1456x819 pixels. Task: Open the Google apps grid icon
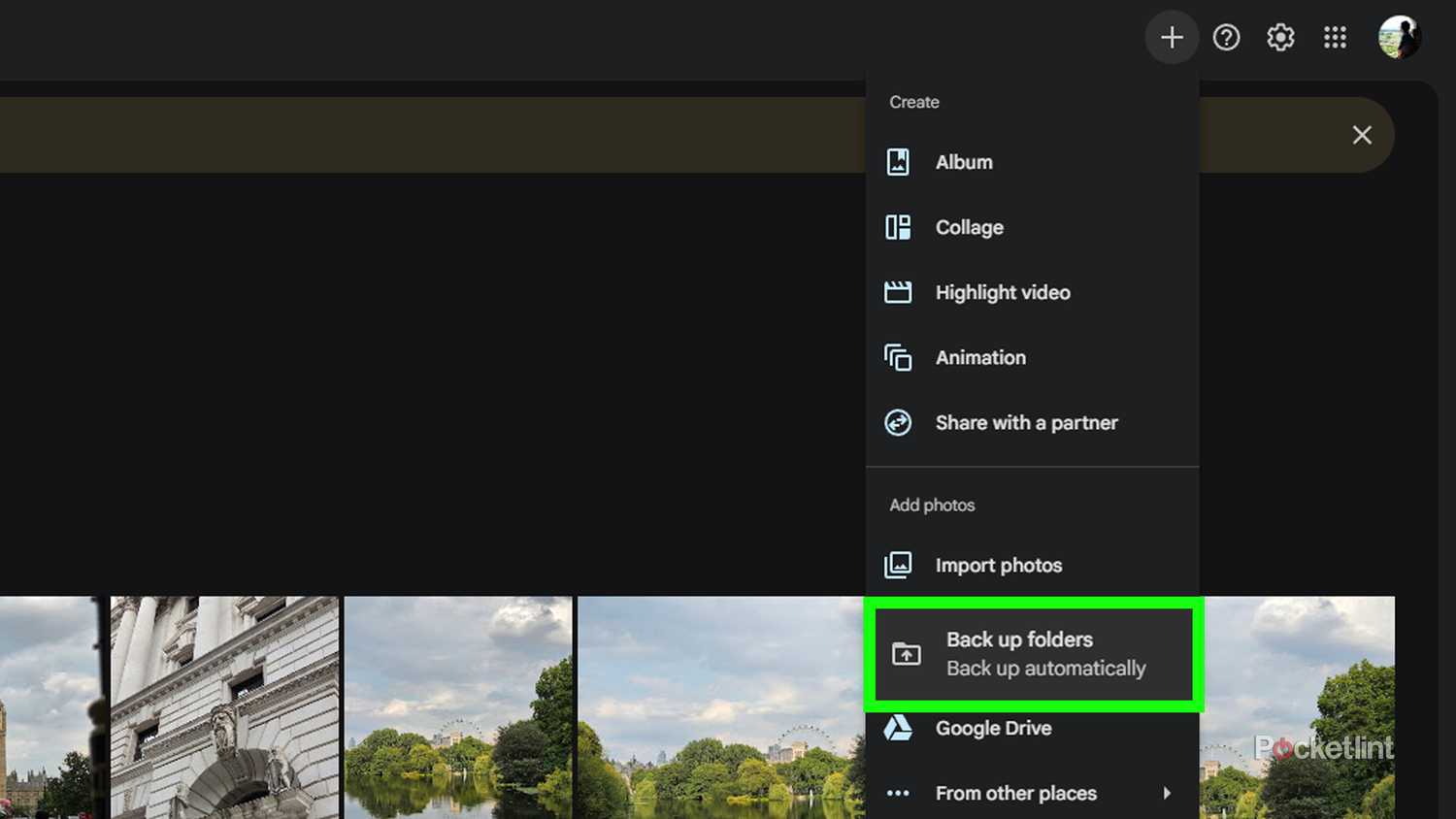point(1335,38)
